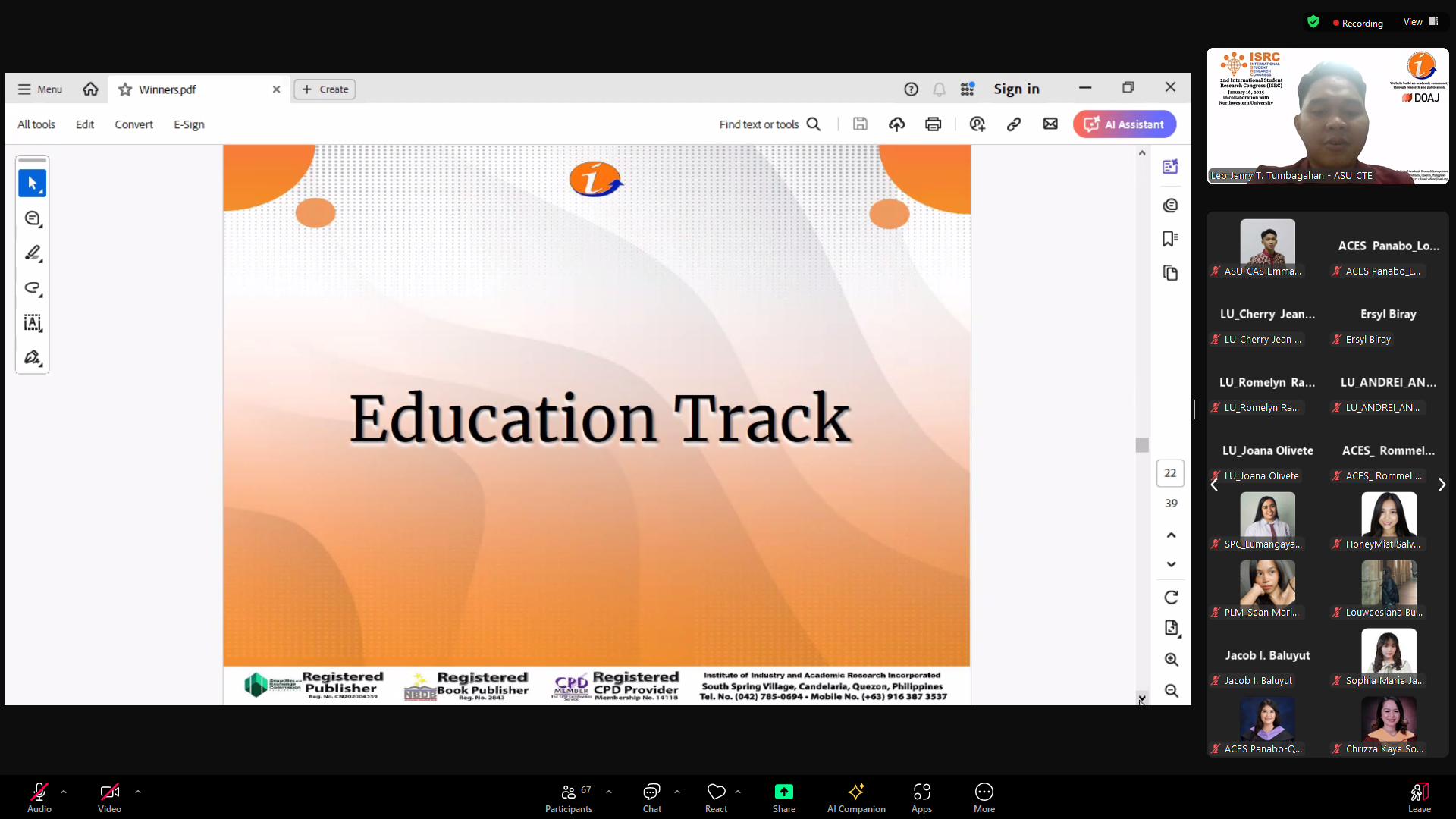Viewport: 1456px width, 819px height.
Task: Click the Rotate page clockwise icon
Action: click(1171, 598)
